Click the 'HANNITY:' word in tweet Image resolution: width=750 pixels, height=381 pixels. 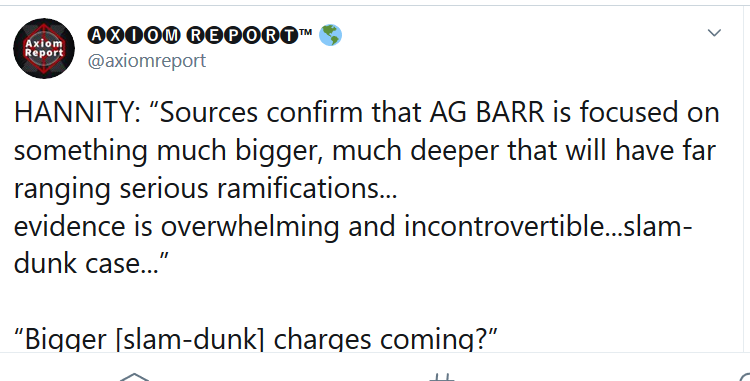77,113
